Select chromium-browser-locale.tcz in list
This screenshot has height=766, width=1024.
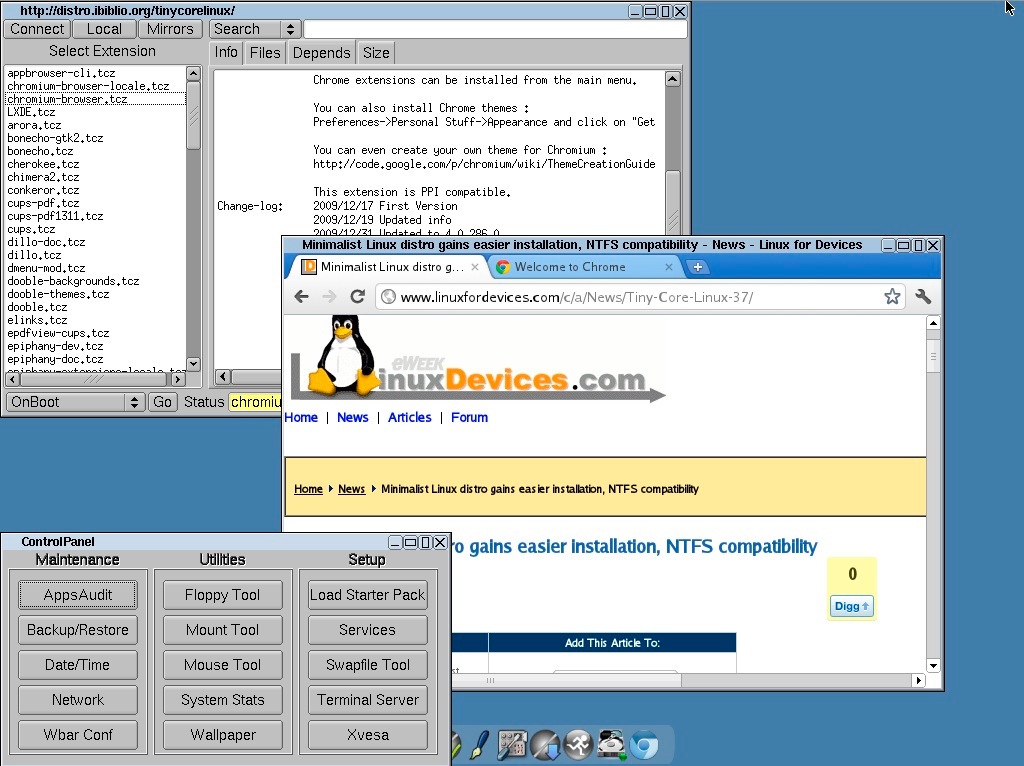[x=88, y=86]
